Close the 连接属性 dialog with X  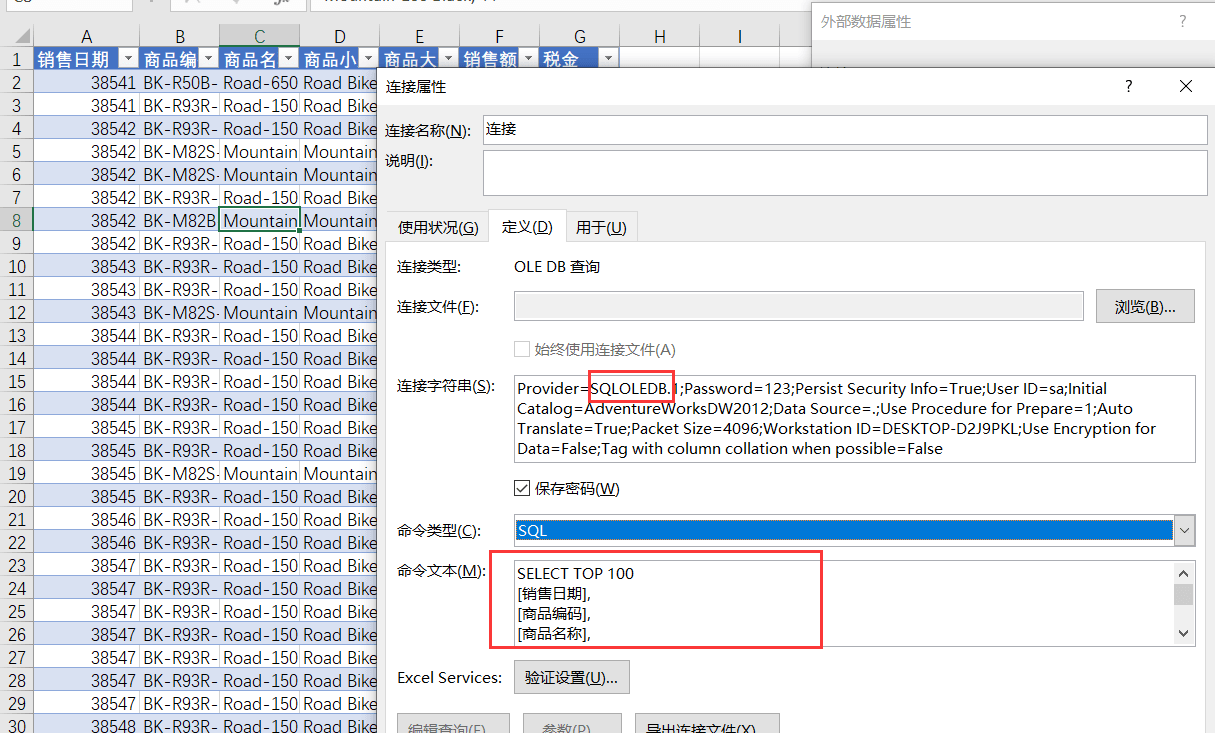pos(1186,87)
